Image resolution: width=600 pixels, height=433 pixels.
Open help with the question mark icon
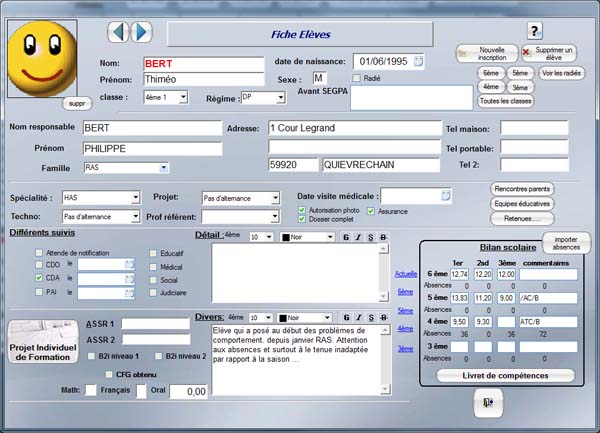pos(534,31)
